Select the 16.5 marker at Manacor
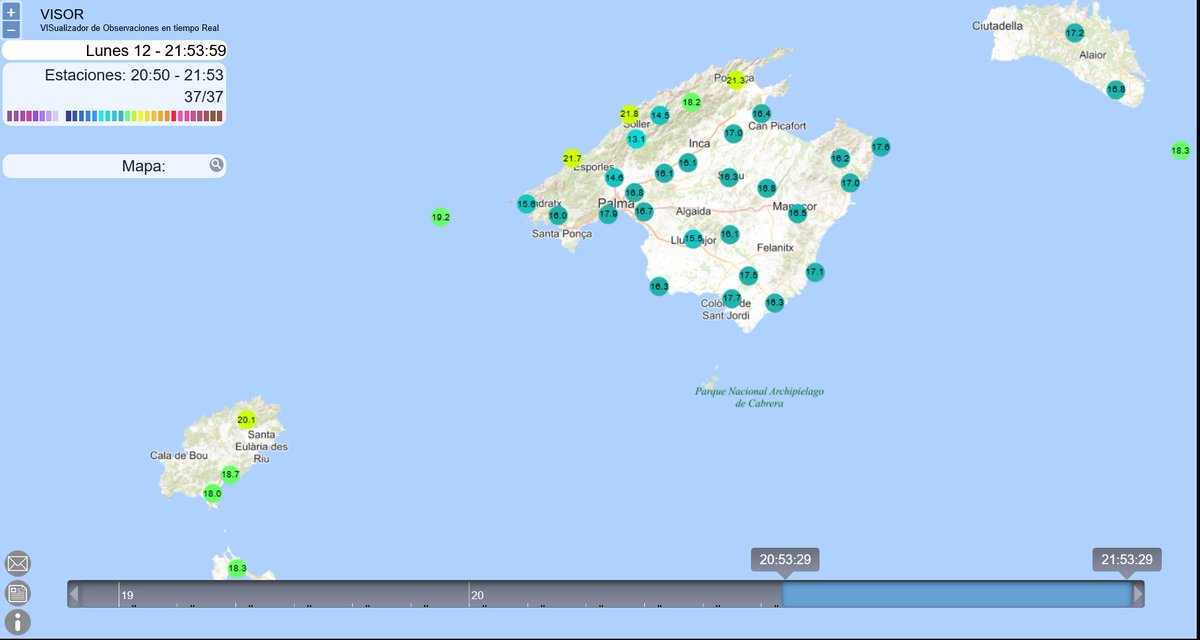 [798, 213]
